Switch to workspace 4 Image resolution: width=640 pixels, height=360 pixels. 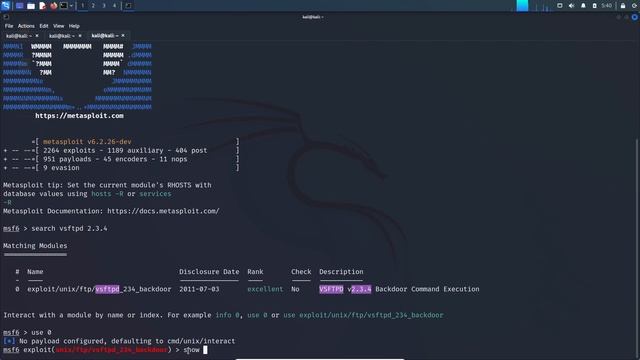click(x=114, y=6)
